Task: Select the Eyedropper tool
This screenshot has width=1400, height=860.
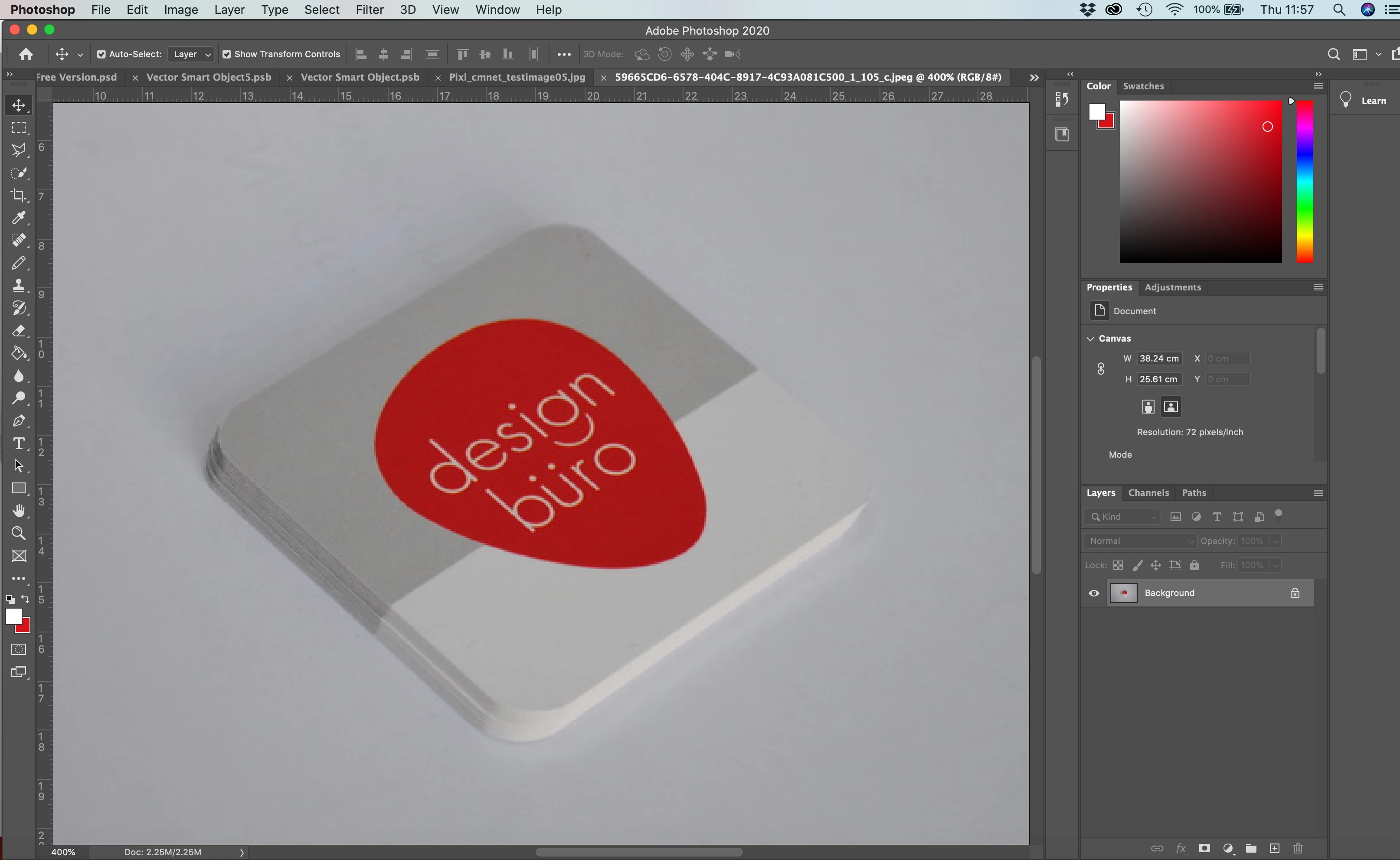Action: click(x=19, y=218)
